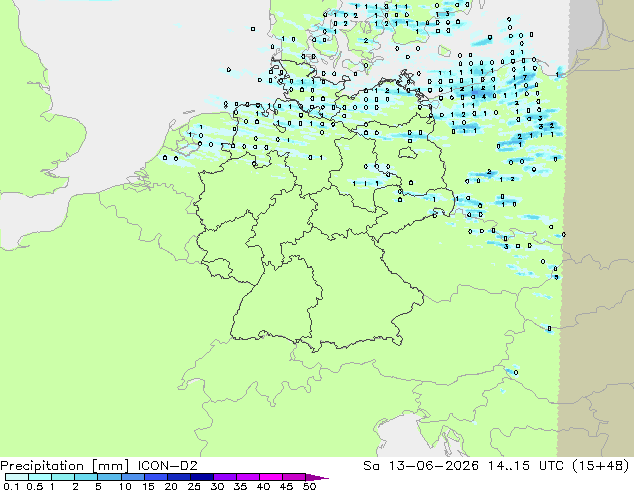Select the 30–35 mm purple legend box
The width and height of the screenshot is (634, 490).
click(225, 477)
